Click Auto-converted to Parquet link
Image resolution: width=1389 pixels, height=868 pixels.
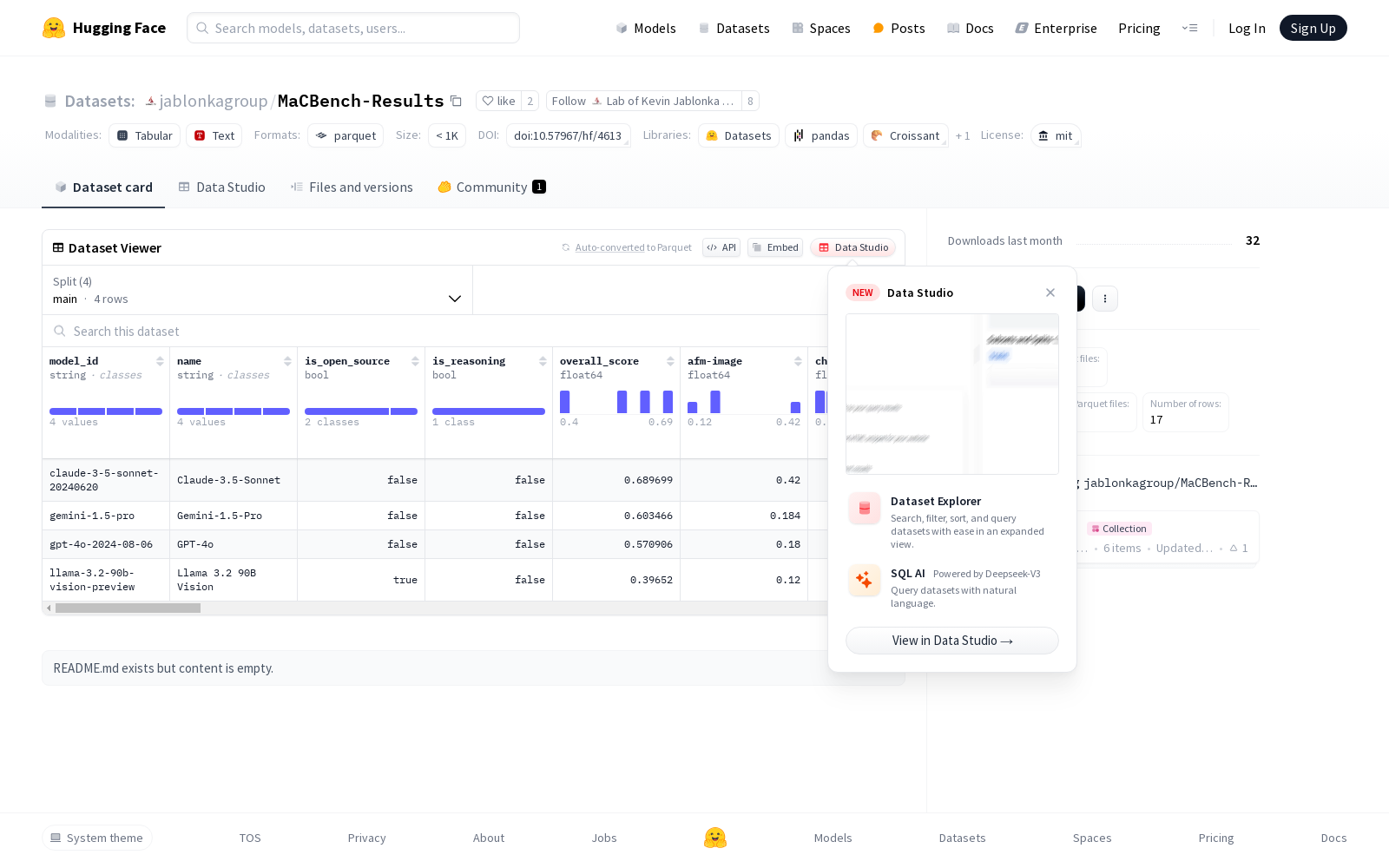click(633, 247)
